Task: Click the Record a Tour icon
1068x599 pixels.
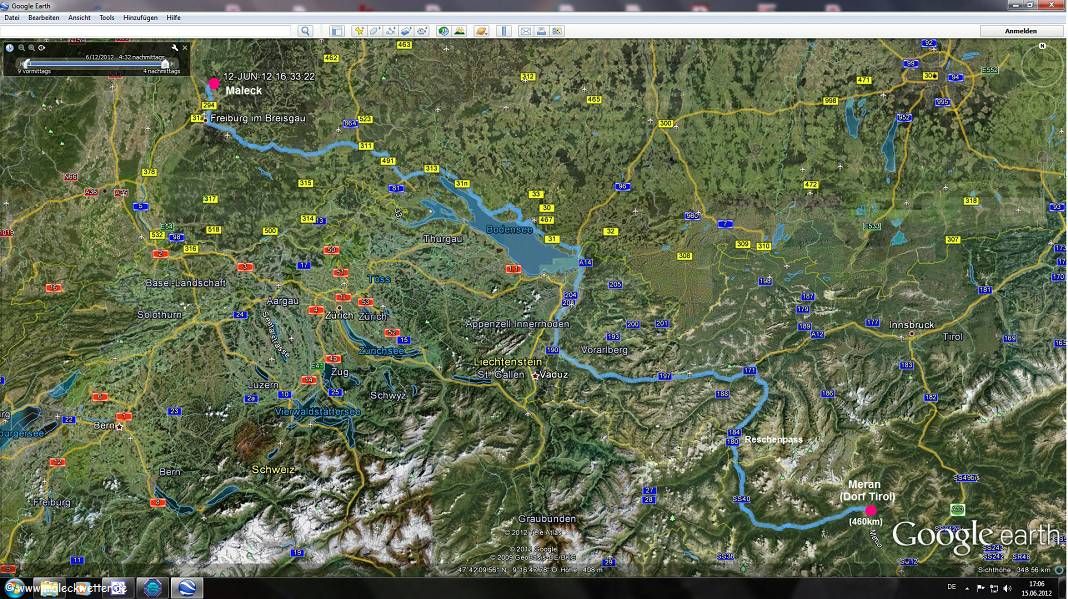Action: pyautogui.click(x=422, y=31)
